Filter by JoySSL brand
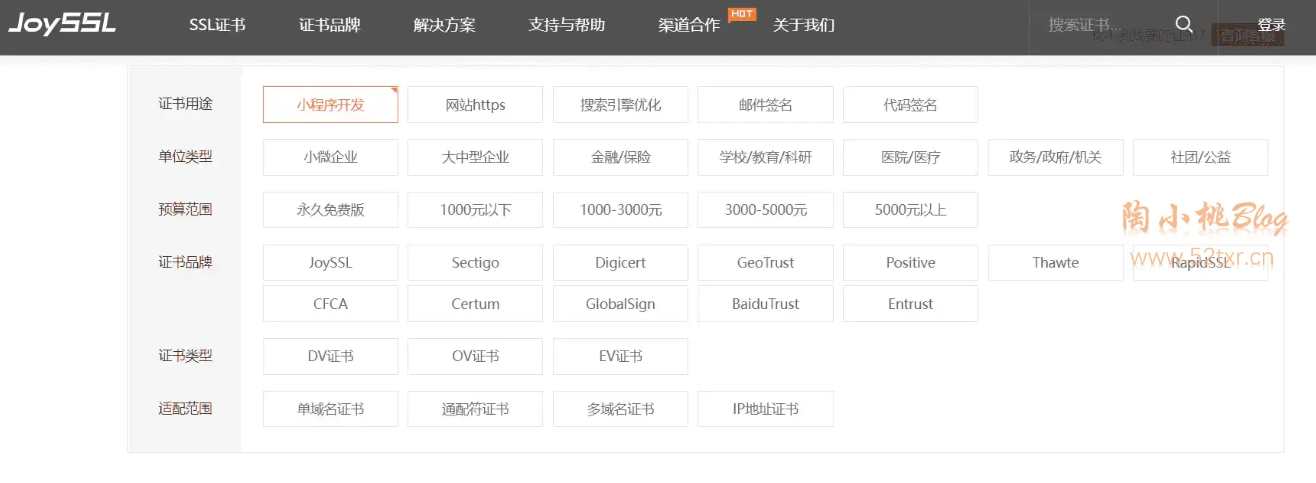This screenshot has height=483, width=1316. pyautogui.click(x=330, y=263)
